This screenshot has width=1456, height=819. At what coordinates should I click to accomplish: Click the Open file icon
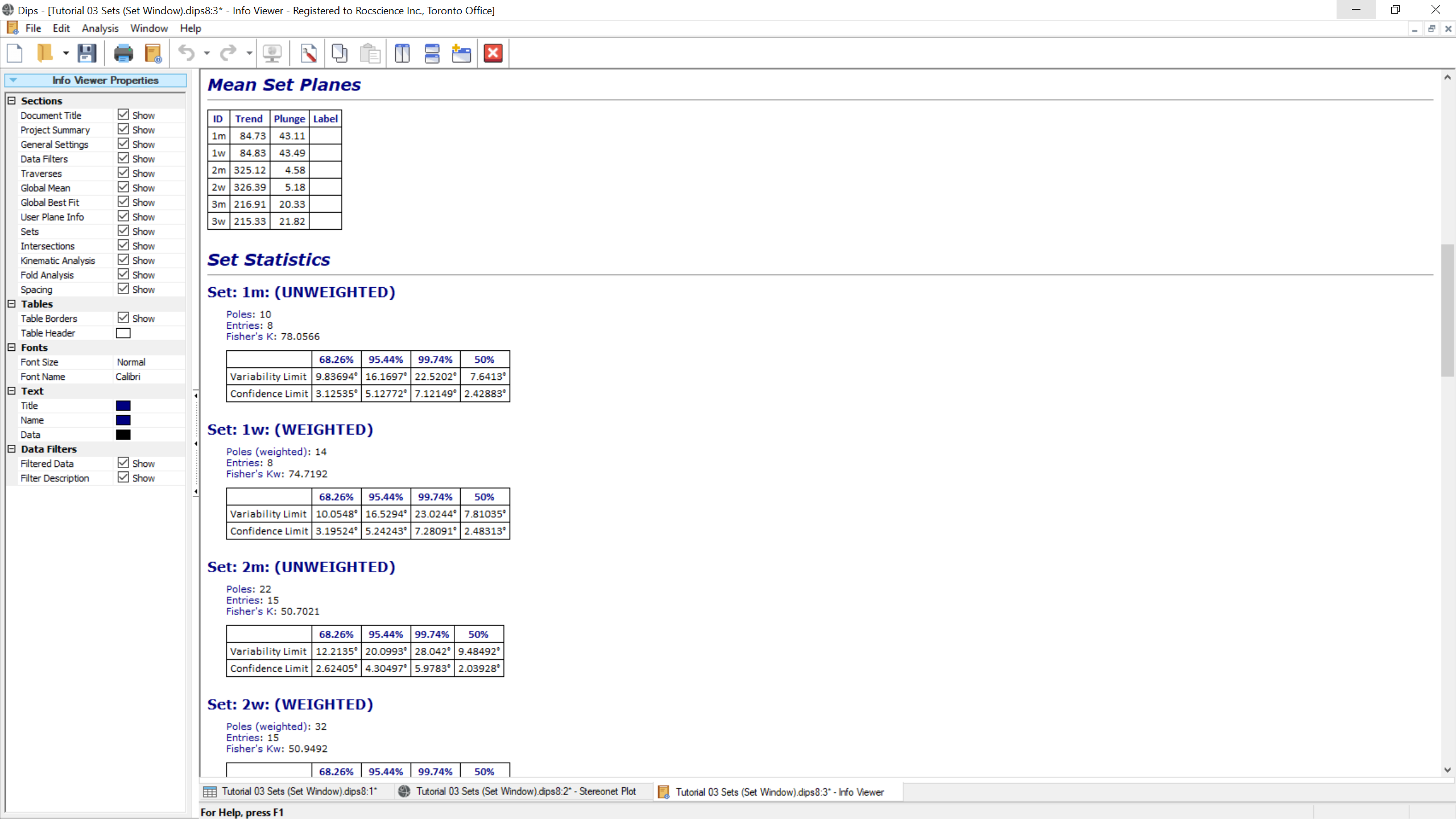click(x=44, y=53)
